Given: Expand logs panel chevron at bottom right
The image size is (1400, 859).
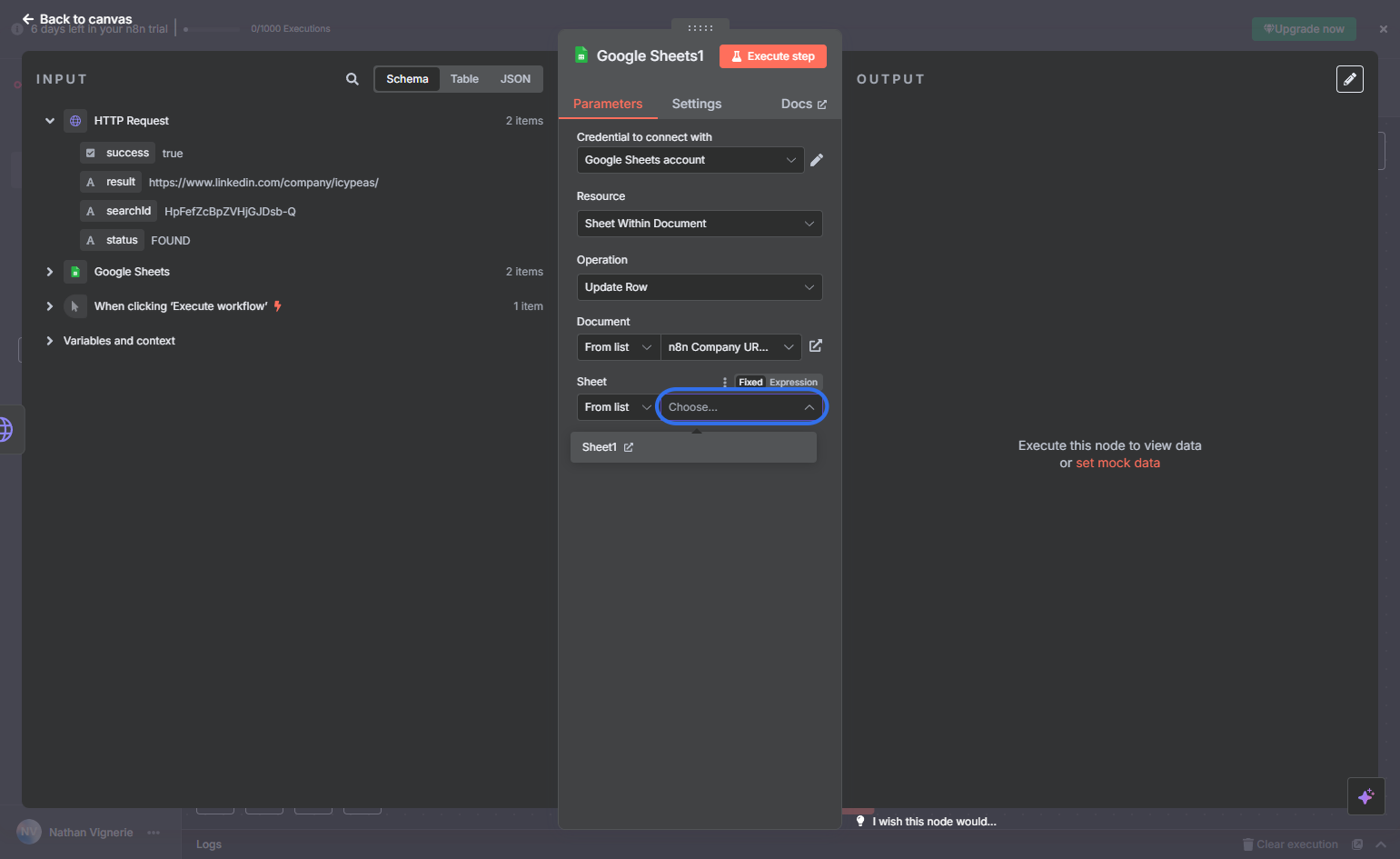Looking at the screenshot, I should [x=1381, y=844].
